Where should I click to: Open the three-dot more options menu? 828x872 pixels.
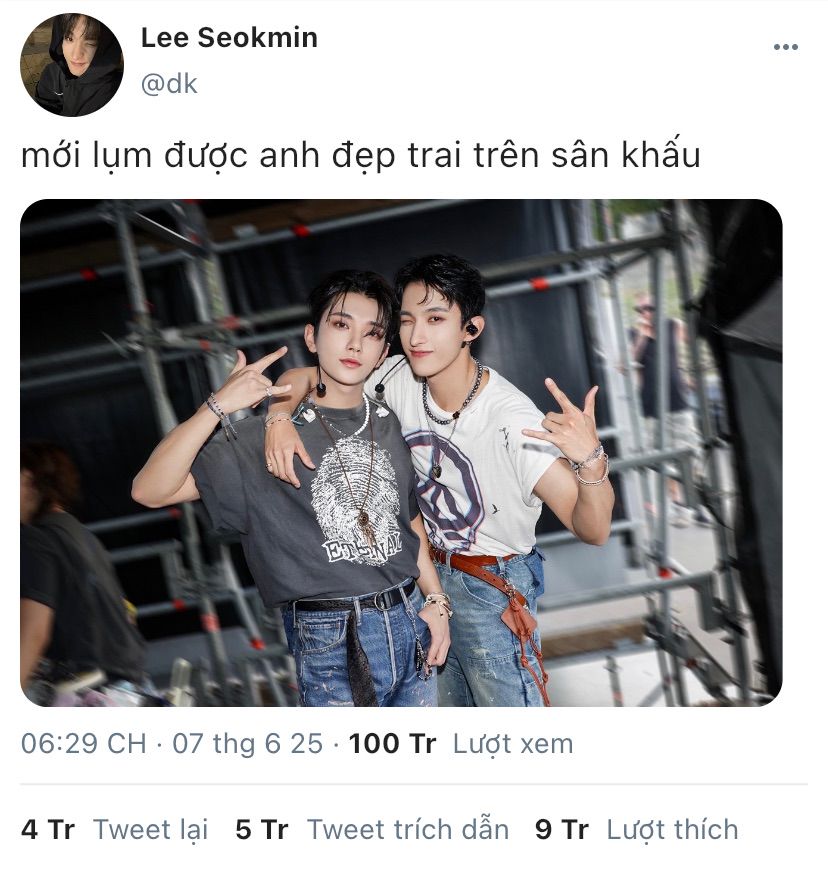click(785, 48)
